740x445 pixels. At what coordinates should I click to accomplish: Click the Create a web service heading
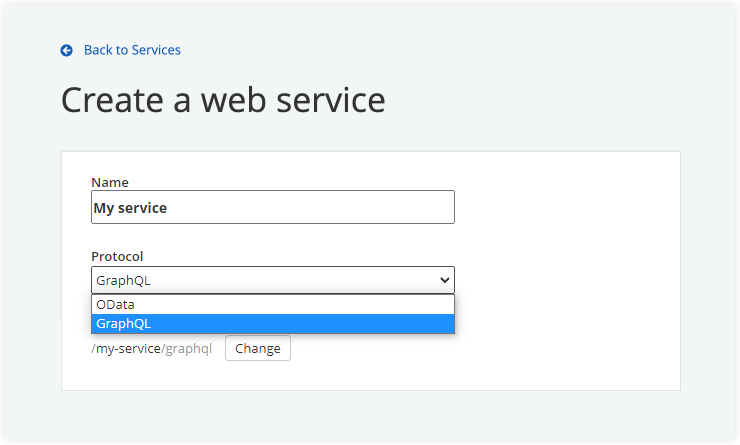coord(223,100)
